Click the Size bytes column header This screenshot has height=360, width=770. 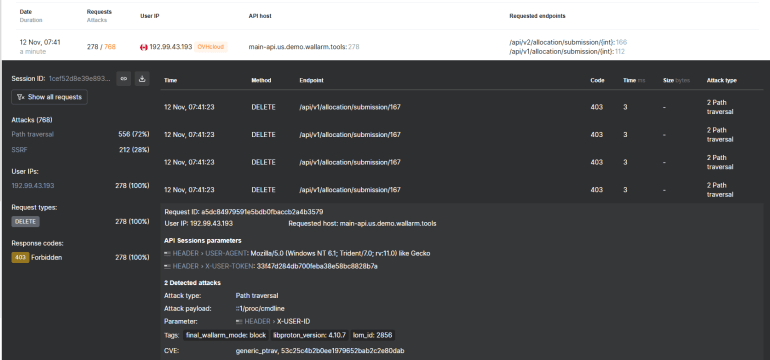(x=676, y=80)
